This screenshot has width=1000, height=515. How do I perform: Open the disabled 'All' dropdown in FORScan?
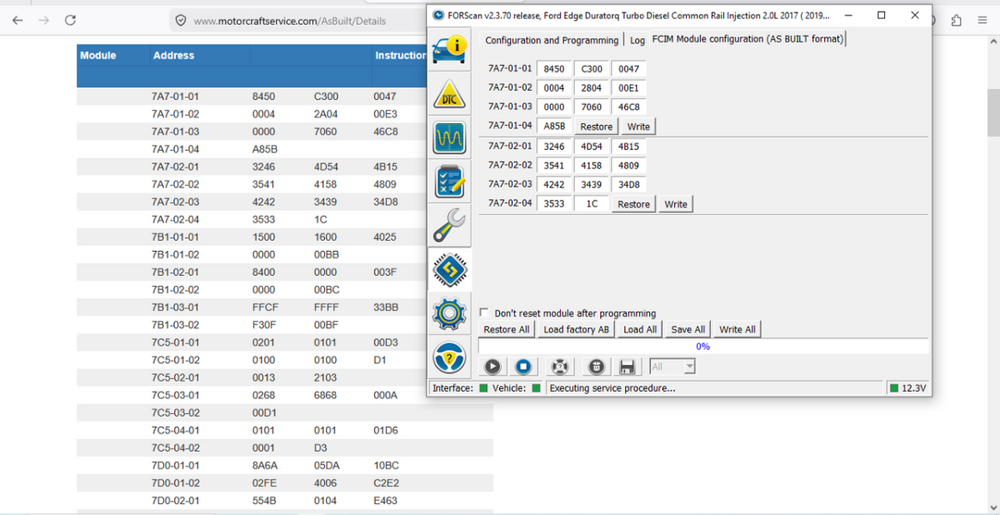[672, 366]
